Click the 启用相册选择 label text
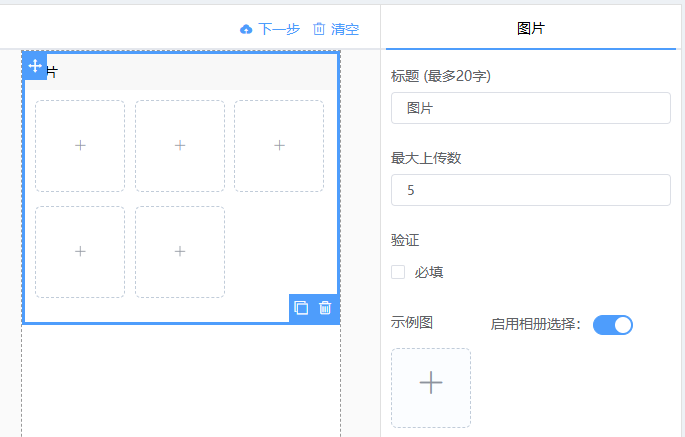The width and height of the screenshot is (685, 437). (535, 324)
